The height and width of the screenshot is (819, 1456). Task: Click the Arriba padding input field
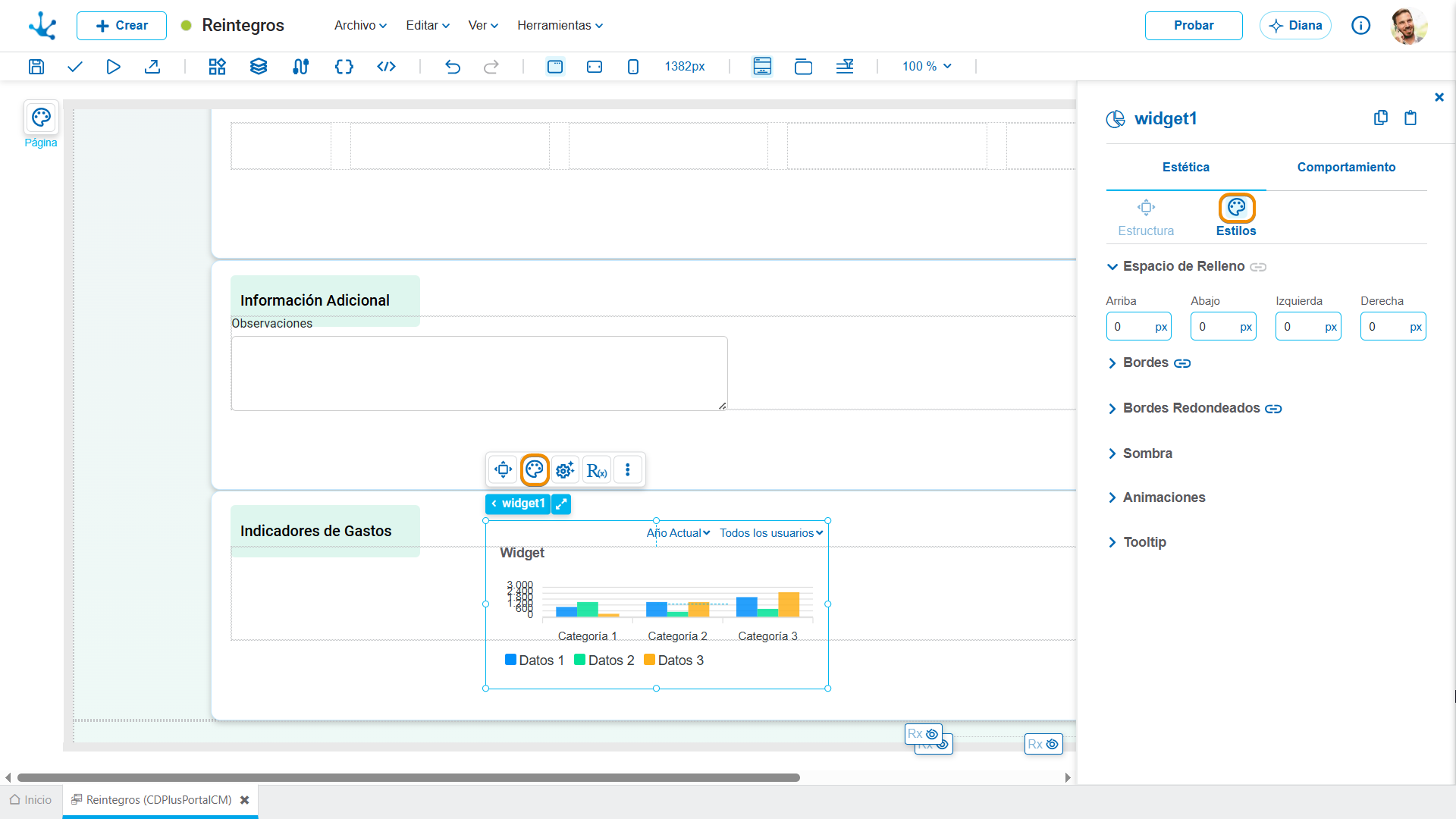pyautogui.click(x=1138, y=327)
